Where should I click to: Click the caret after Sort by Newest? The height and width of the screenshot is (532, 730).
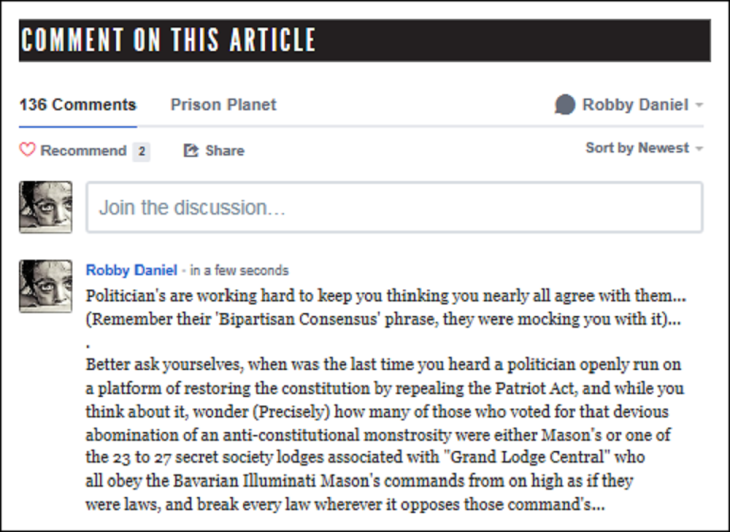click(x=699, y=149)
